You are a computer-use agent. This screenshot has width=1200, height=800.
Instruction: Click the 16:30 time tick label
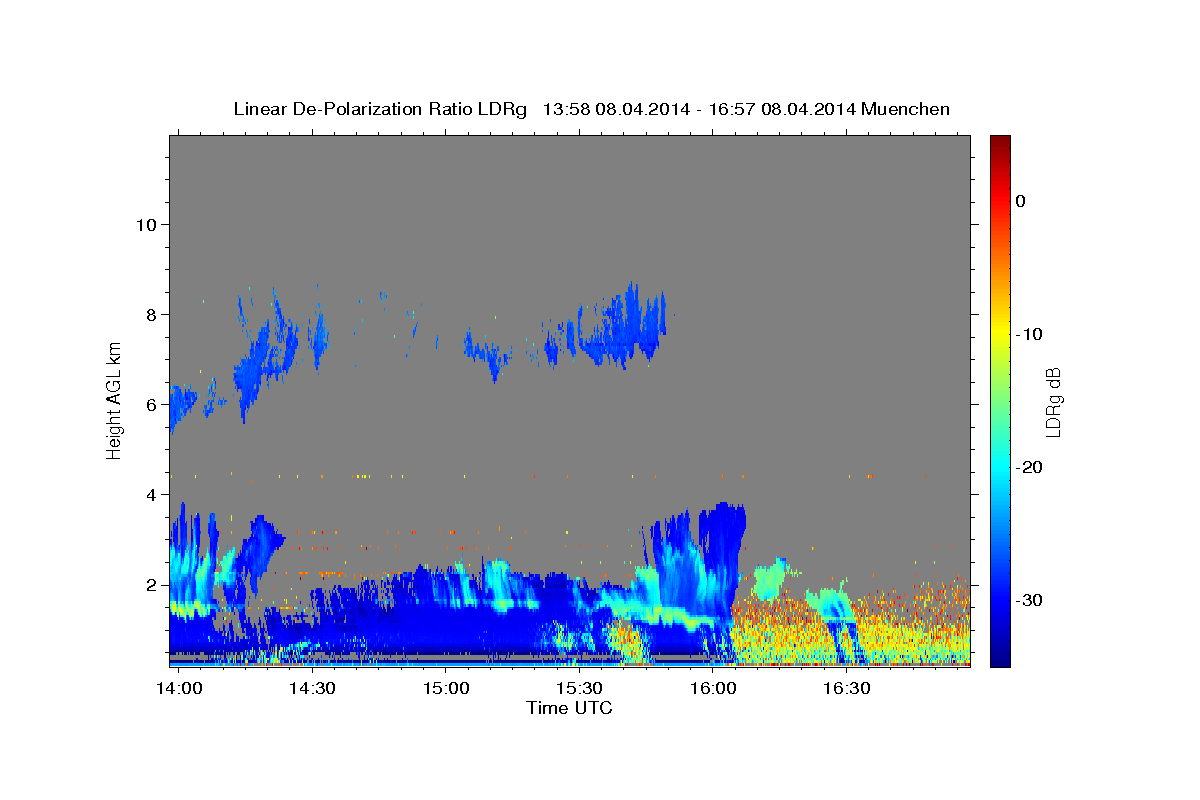click(x=846, y=688)
